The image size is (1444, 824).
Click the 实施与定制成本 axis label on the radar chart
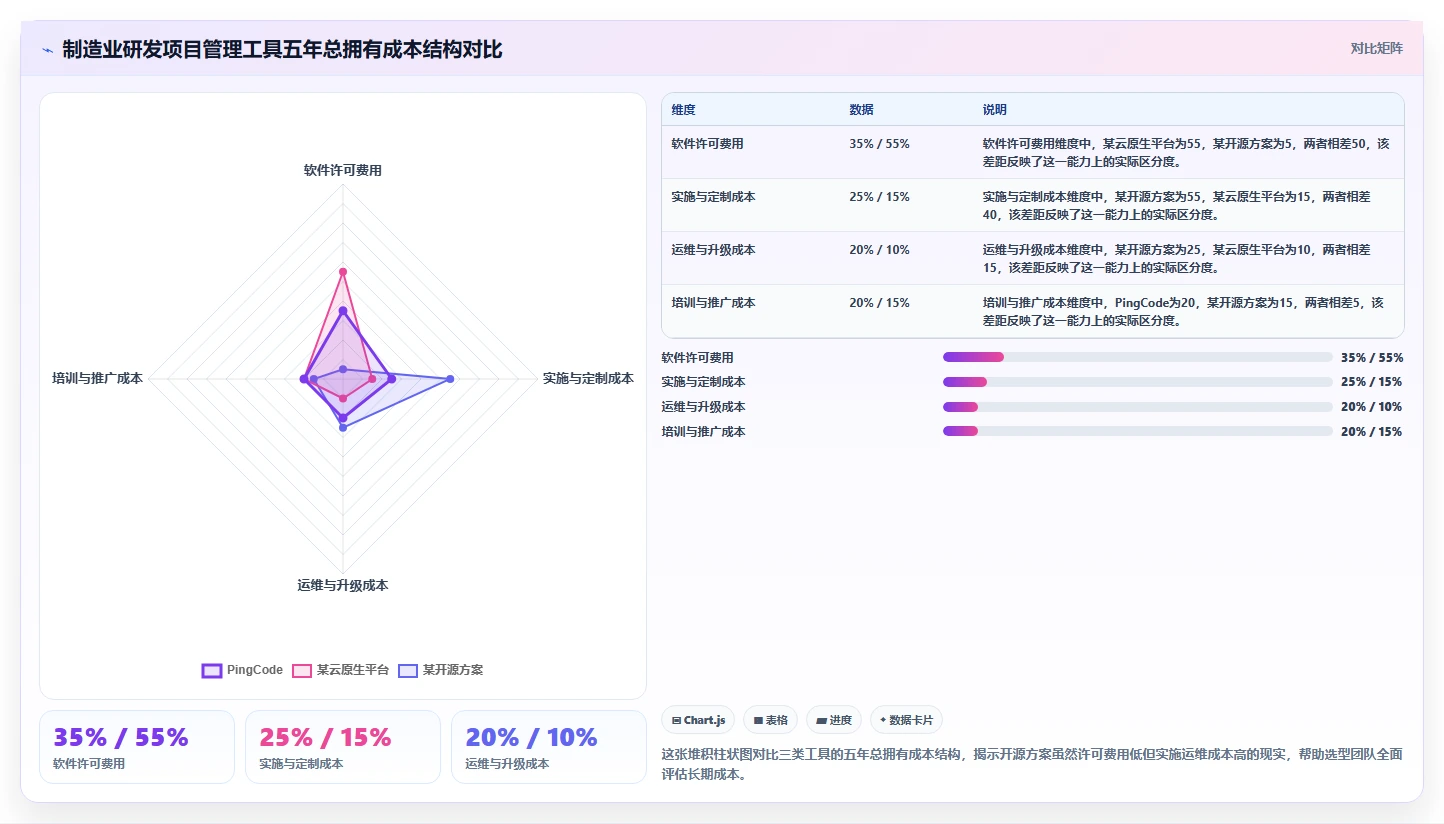[x=588, y=379]
